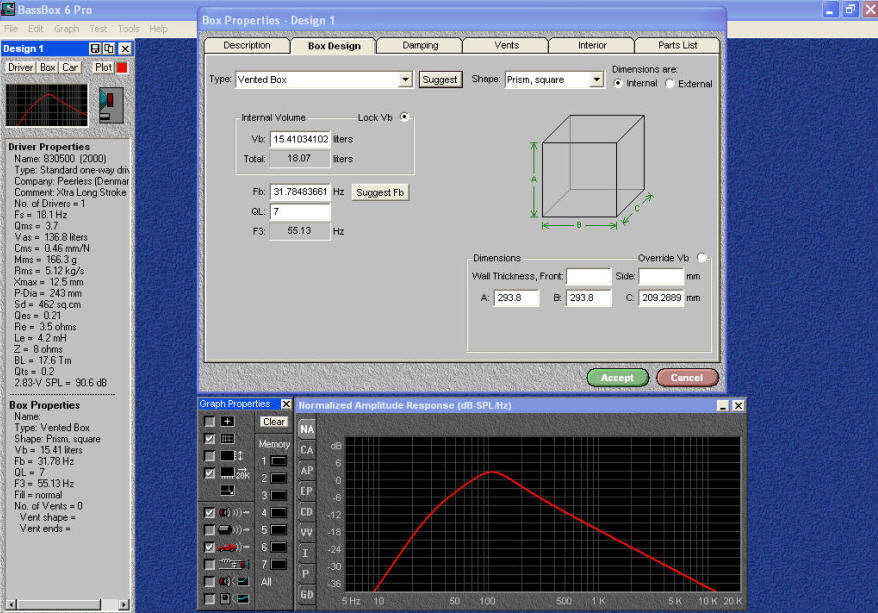The height and width of the screenshot is (613, 878).
Task: Click the Plot button in Design 1 panel
Action: click(103, 68)
